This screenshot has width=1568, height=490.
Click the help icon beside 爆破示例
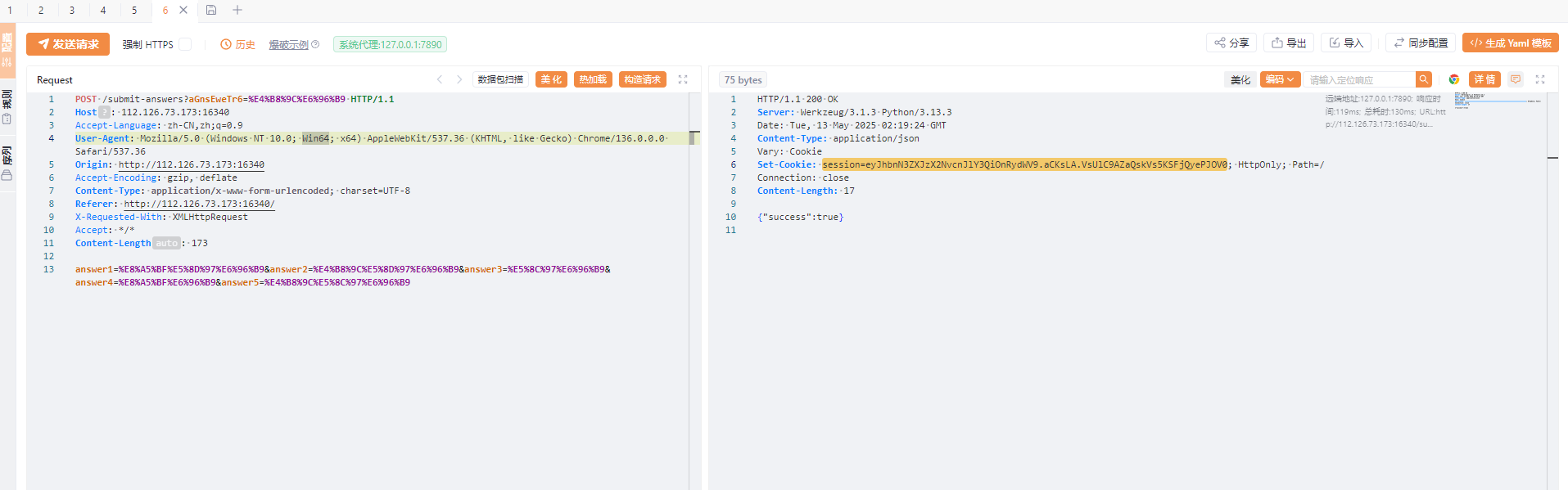[x=315, y=44]
